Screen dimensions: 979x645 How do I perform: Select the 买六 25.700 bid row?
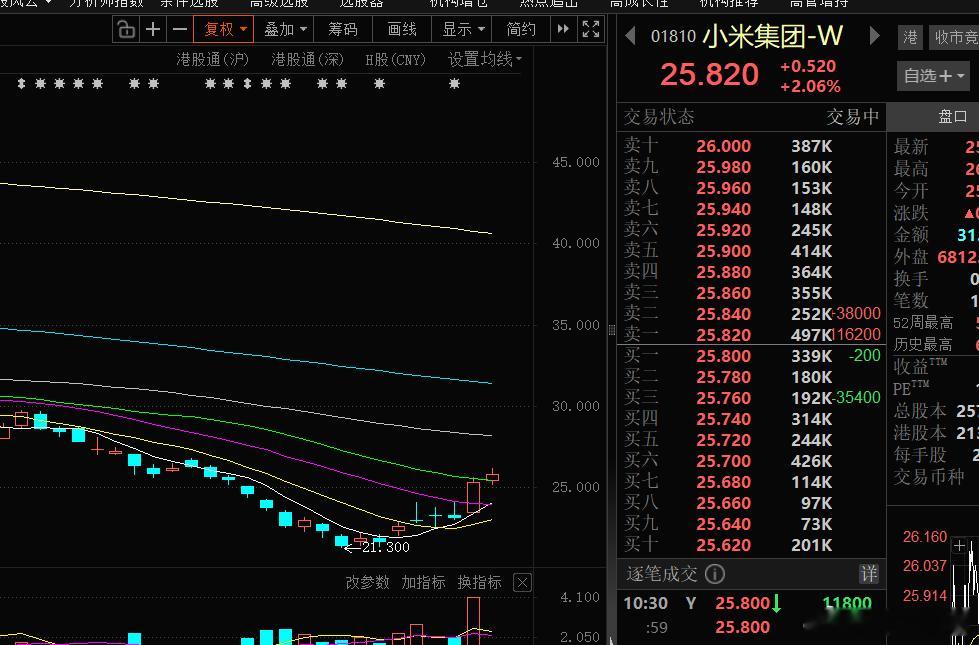pos(751,461)
